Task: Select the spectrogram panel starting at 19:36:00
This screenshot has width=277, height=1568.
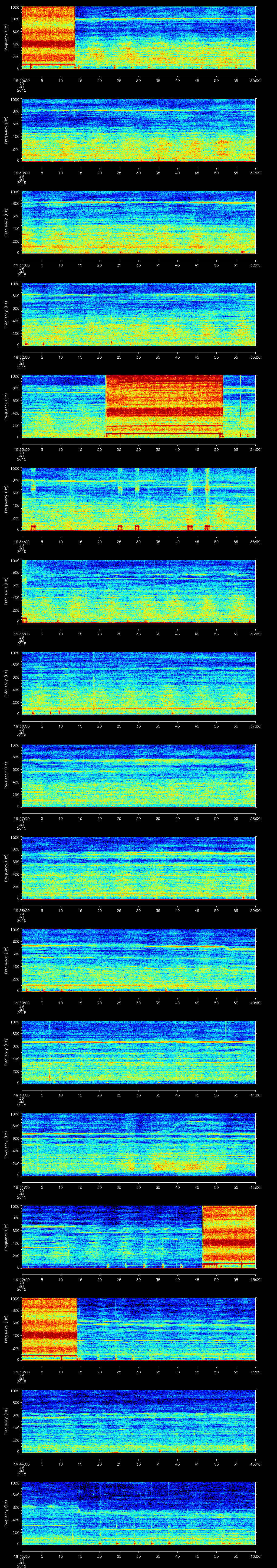Action: tap(139, 683)
